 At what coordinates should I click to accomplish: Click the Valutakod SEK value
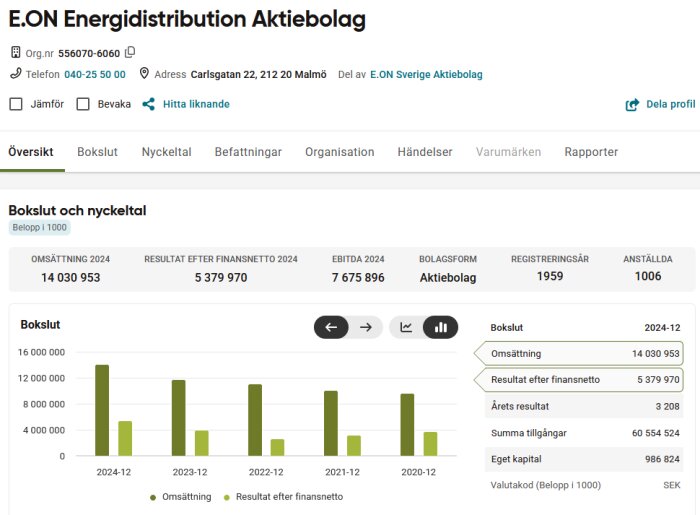pyautogui.click(x=671, y=485)
